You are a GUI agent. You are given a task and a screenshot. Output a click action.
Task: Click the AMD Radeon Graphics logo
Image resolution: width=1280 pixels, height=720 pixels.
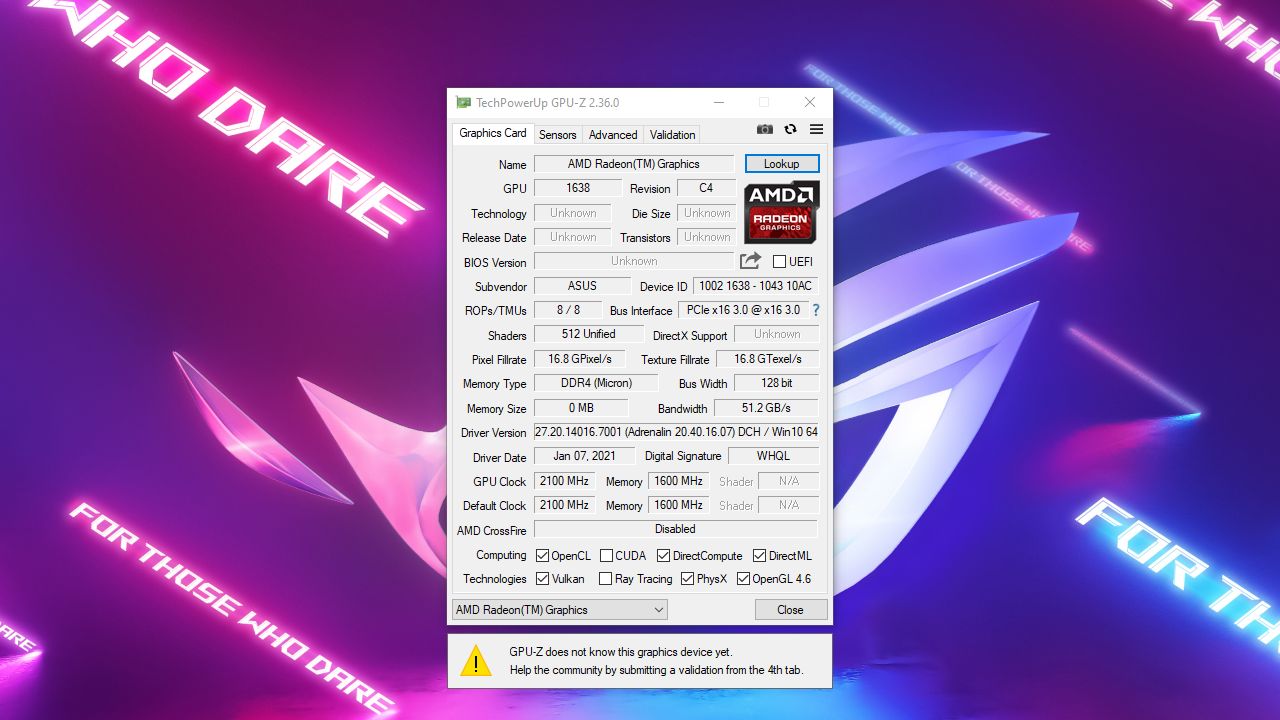781,211
